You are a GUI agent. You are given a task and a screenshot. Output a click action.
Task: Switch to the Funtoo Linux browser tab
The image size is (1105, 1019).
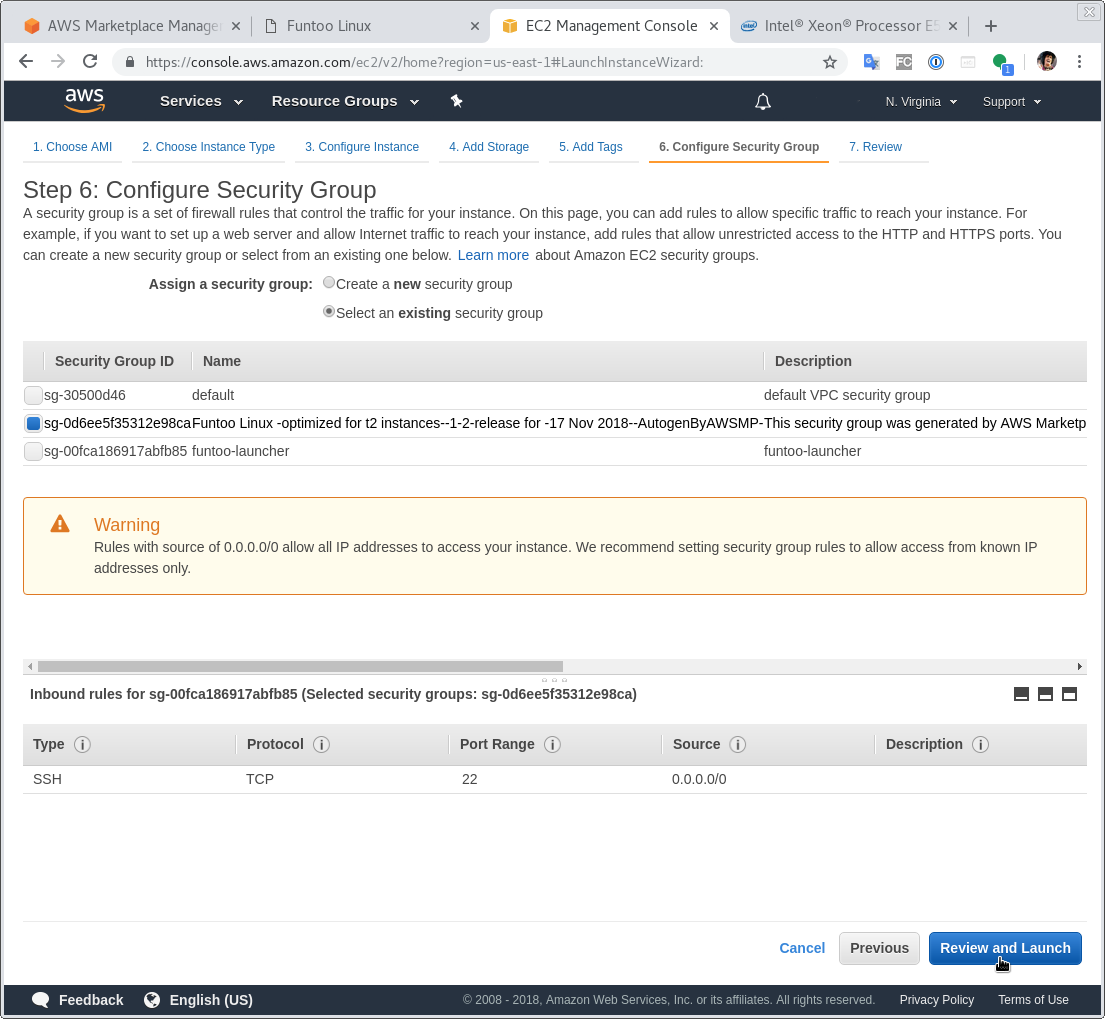pyautogui.click(x=369, y=26)
